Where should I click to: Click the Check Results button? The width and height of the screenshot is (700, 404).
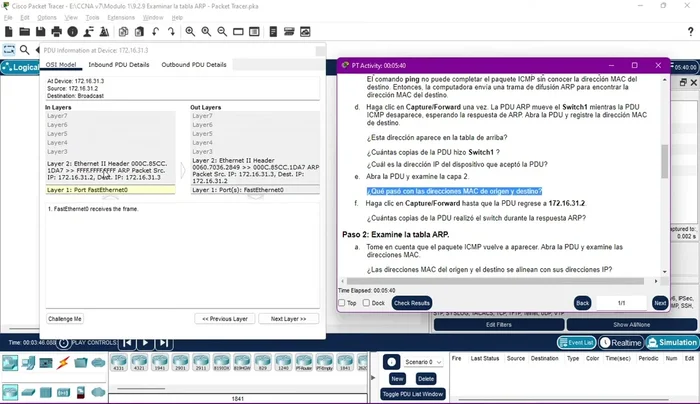click(412, 303)
